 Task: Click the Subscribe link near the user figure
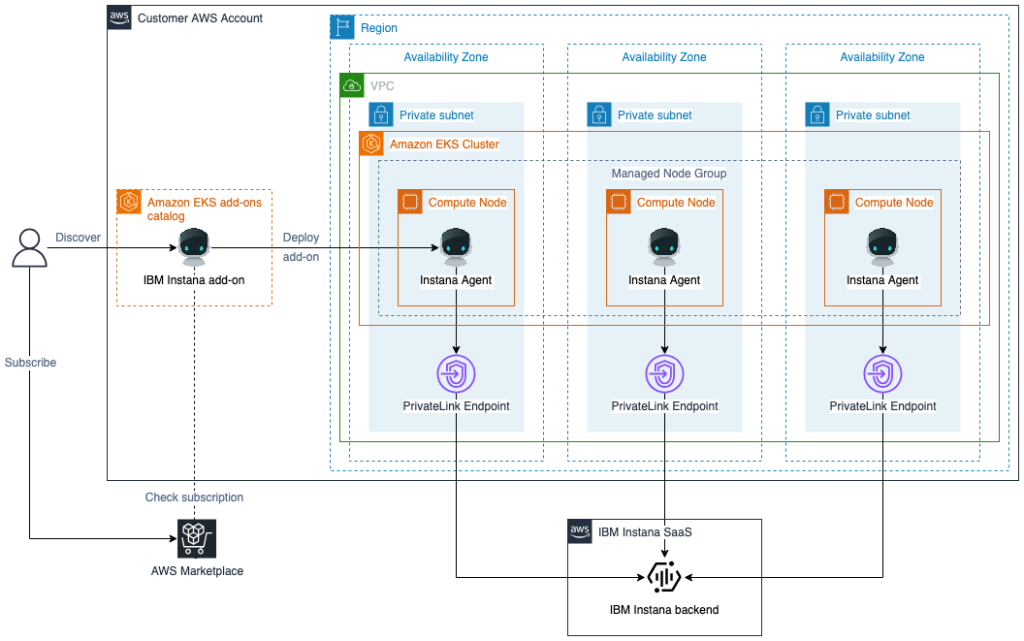[30, 362]
